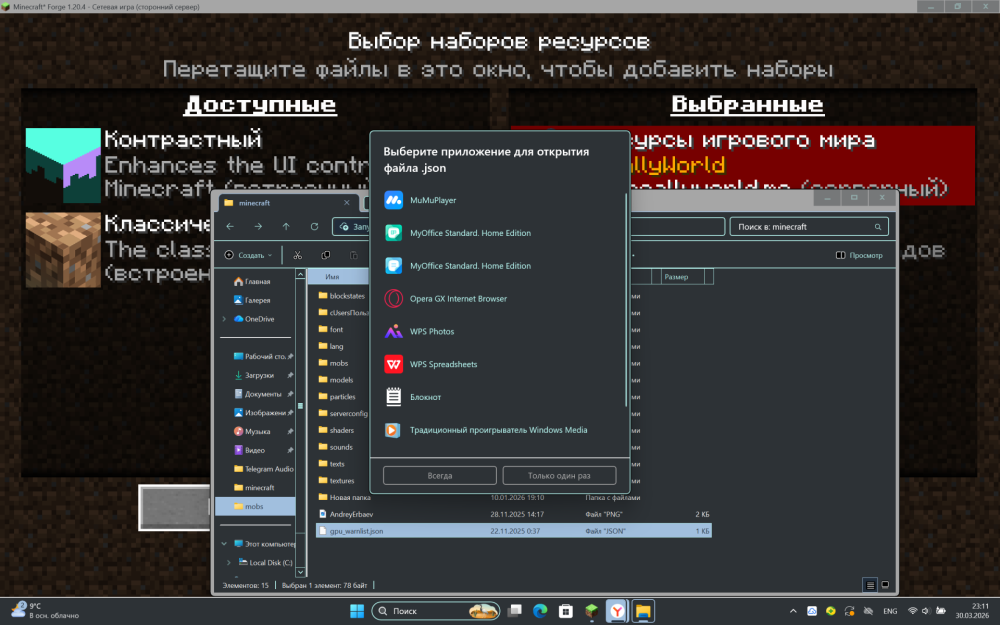The image size is (1000, 625).
Task: Click the Copy icon in toolbar
Action: [x=325, y=255]
